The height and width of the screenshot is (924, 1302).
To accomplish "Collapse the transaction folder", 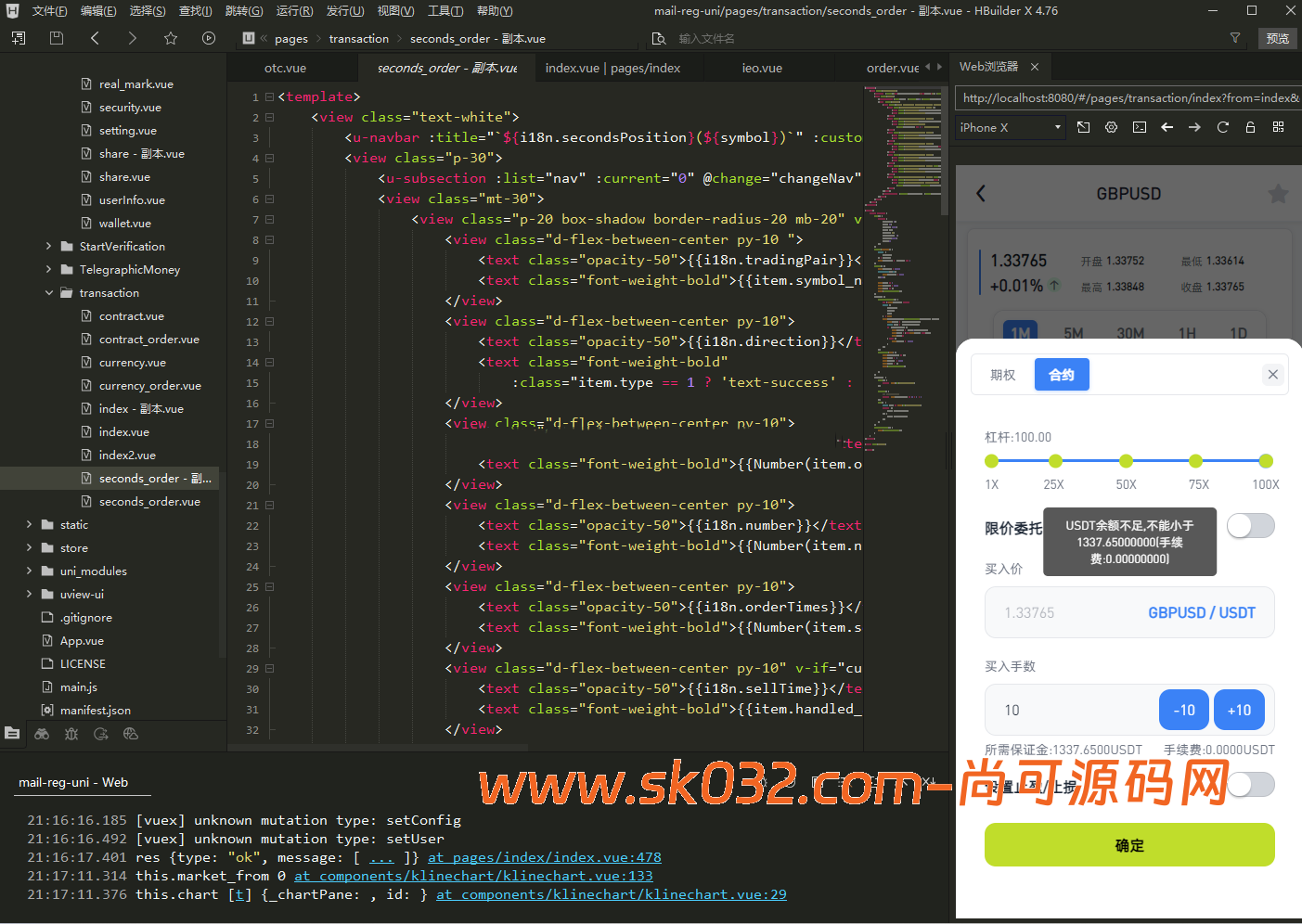I will tap(48, 292).
